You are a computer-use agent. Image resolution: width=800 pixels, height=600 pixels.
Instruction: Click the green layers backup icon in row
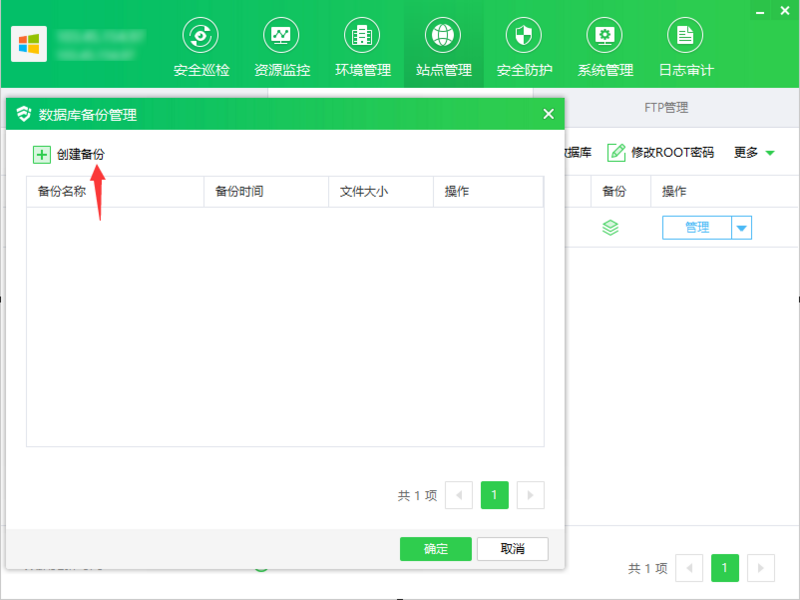tap(610, 228)
